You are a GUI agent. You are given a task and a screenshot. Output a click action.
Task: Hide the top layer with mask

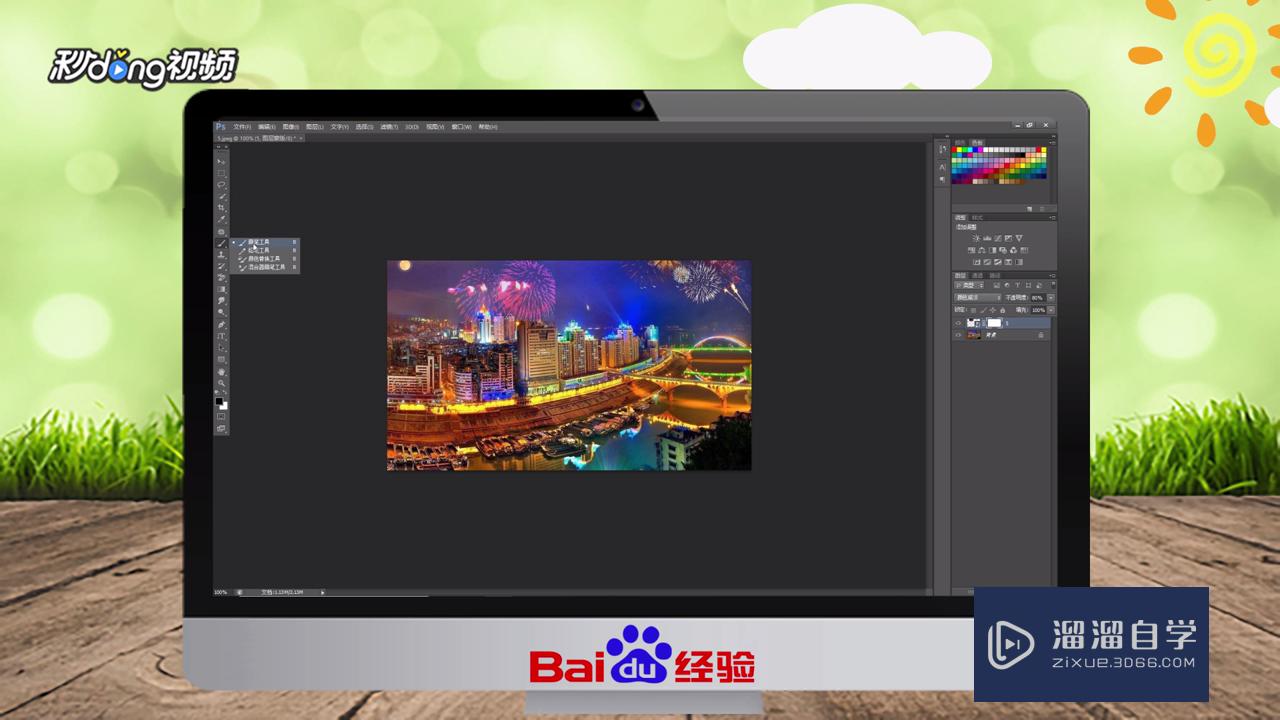[958, 323]
